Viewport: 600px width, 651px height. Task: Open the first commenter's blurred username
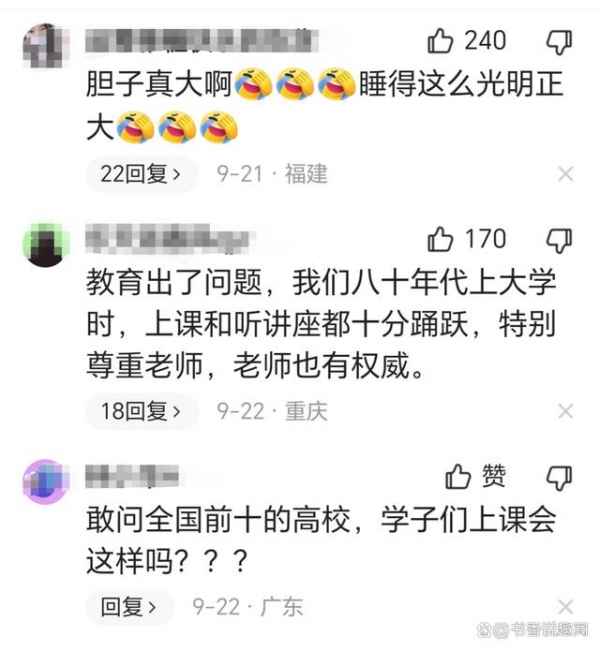pos(202,41)
